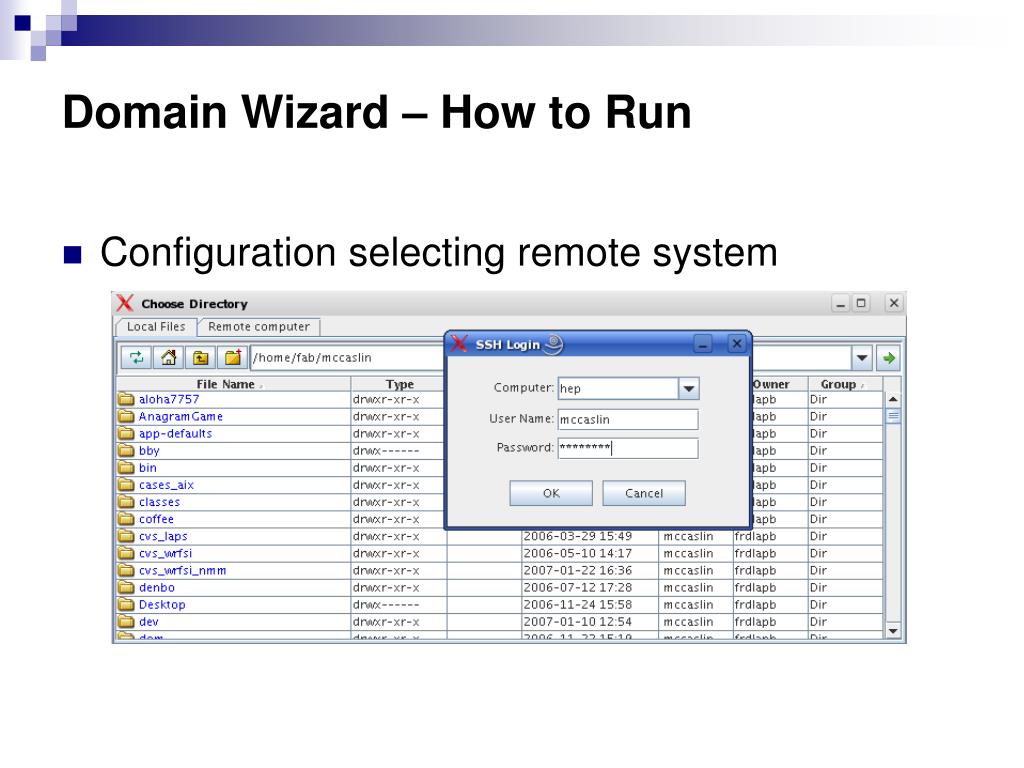Select the app-defaults file name
The height and width of the screenshot is (768, 1024).
pos(175,434)
